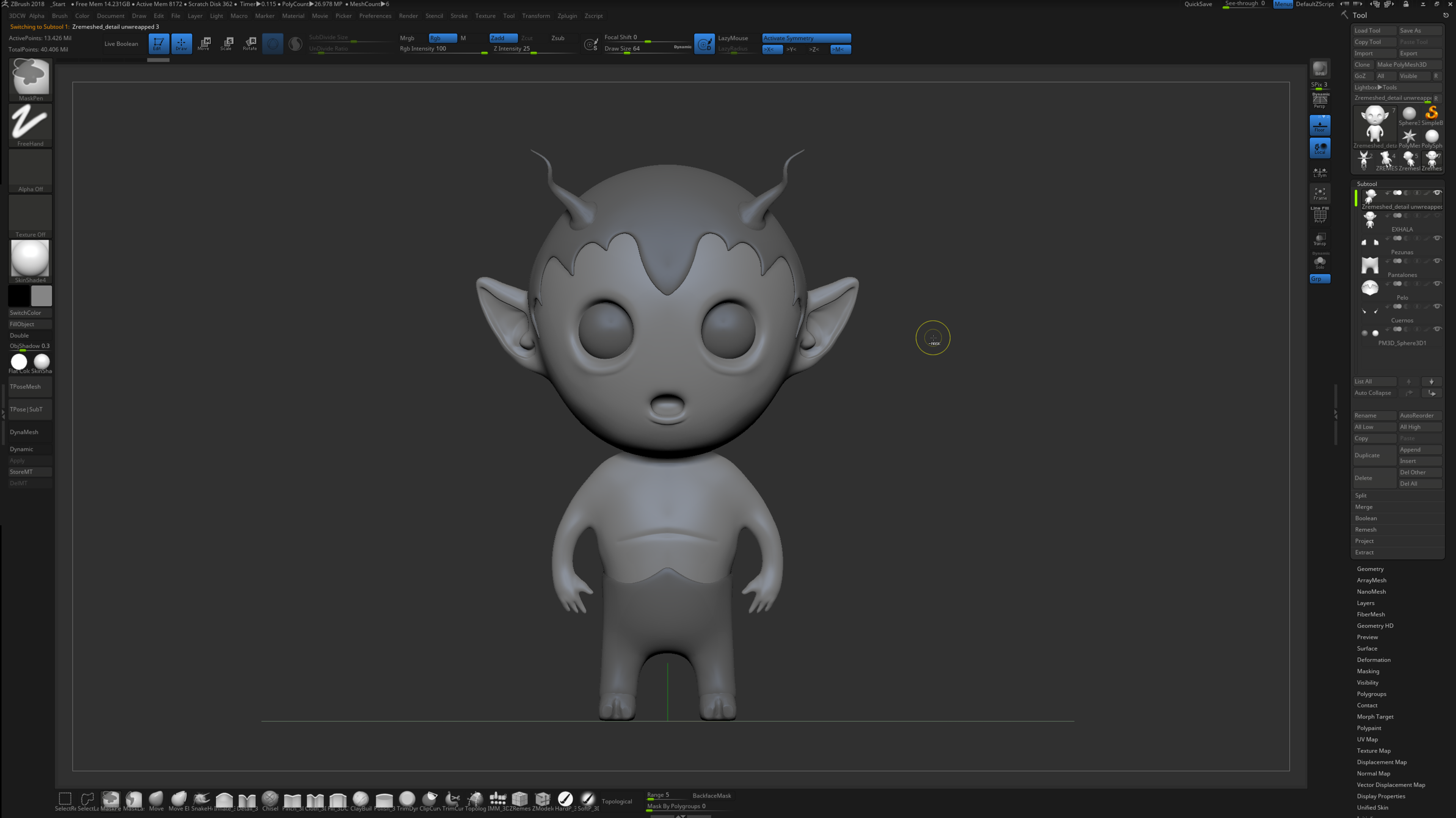This screenshot has width=1456, height=818.
Task: Open the Polygroups section
Action: 1371,694
